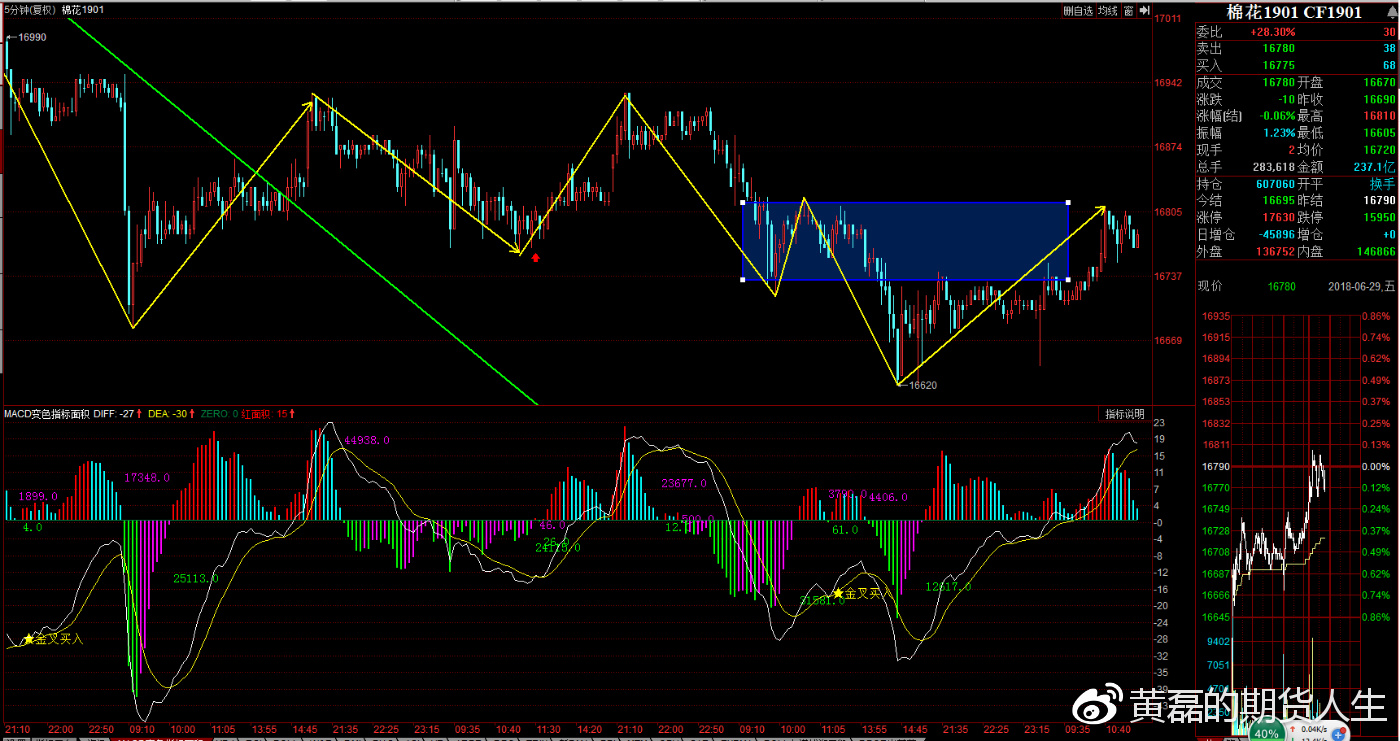1400x741 pixels.
Task: Click the 窗 window button
Action: click(1128, 10)
